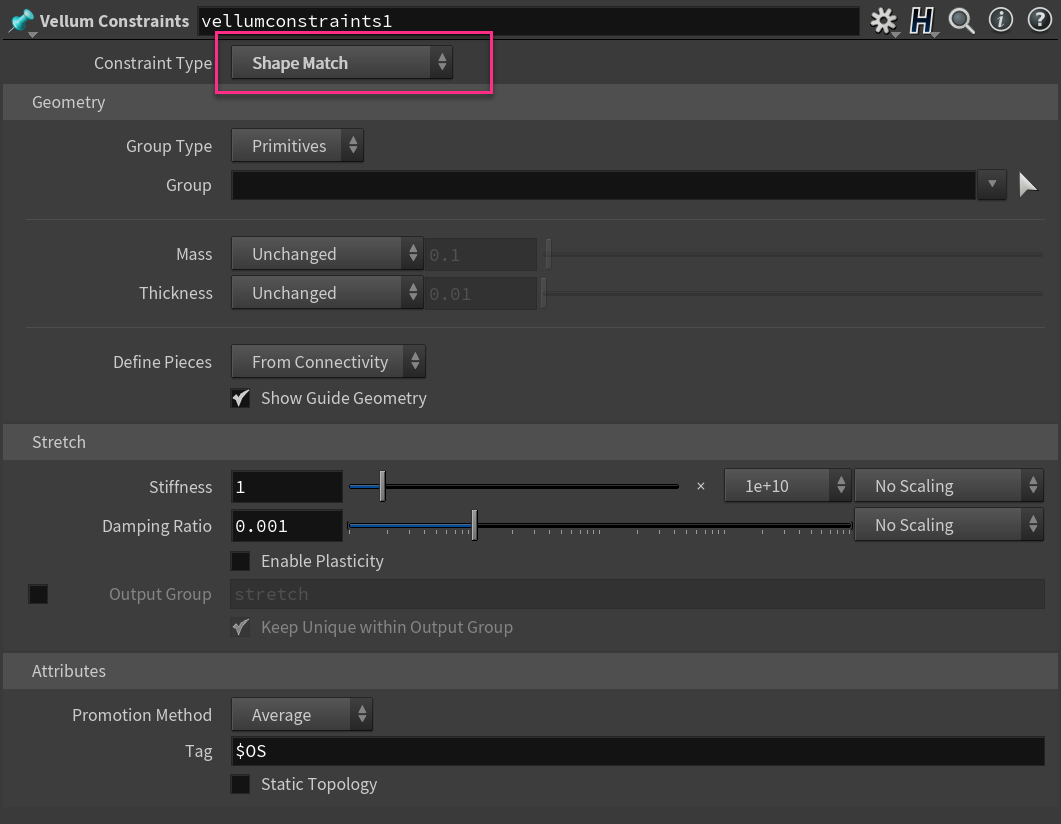
Task: Click the Houdini H icon in header
Action: click(922, 21)
